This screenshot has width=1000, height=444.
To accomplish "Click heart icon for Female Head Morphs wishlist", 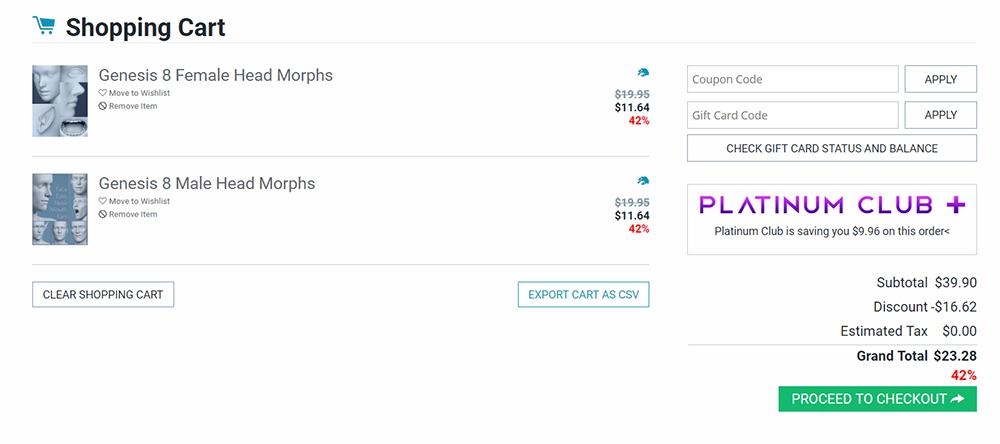I will click(102, 93).
